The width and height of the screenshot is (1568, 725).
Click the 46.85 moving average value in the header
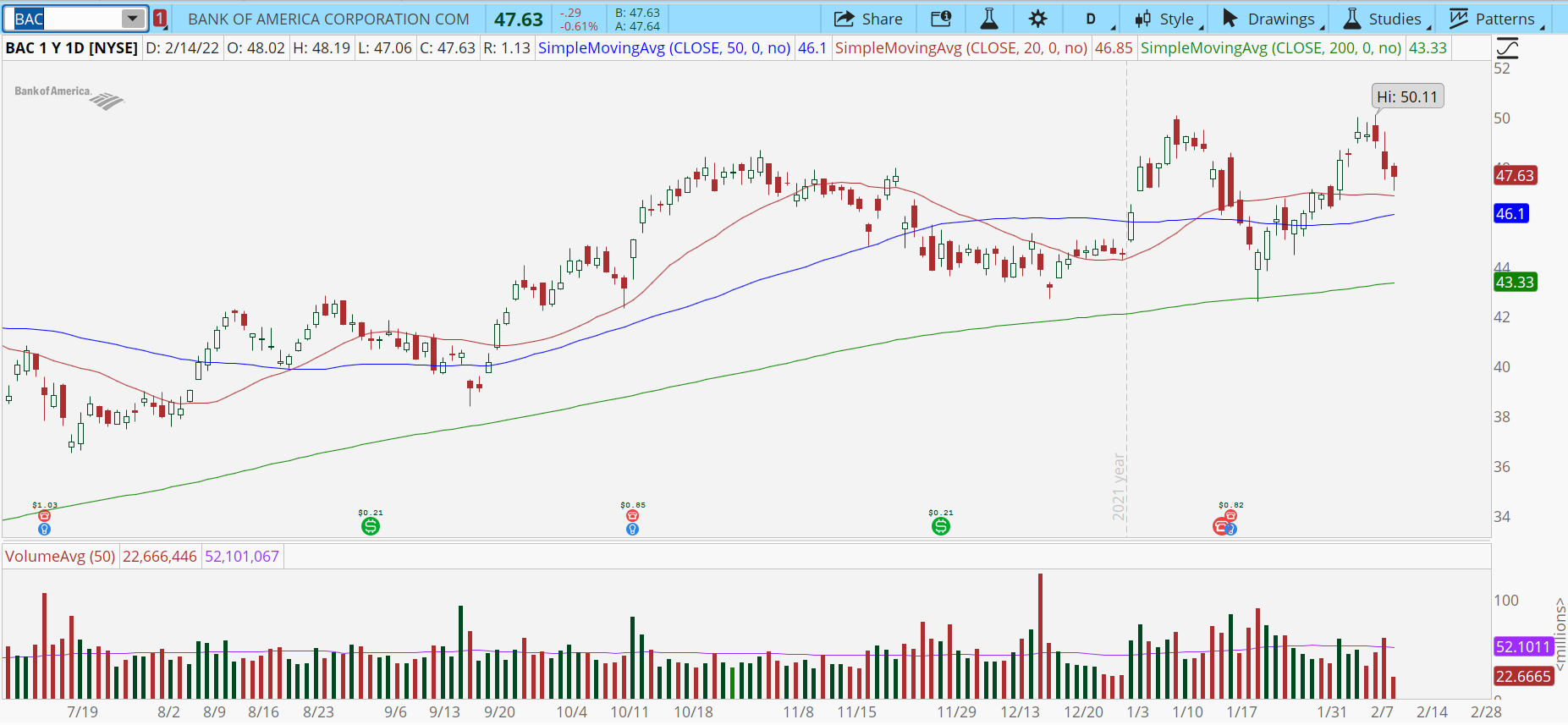(1114, 48)
